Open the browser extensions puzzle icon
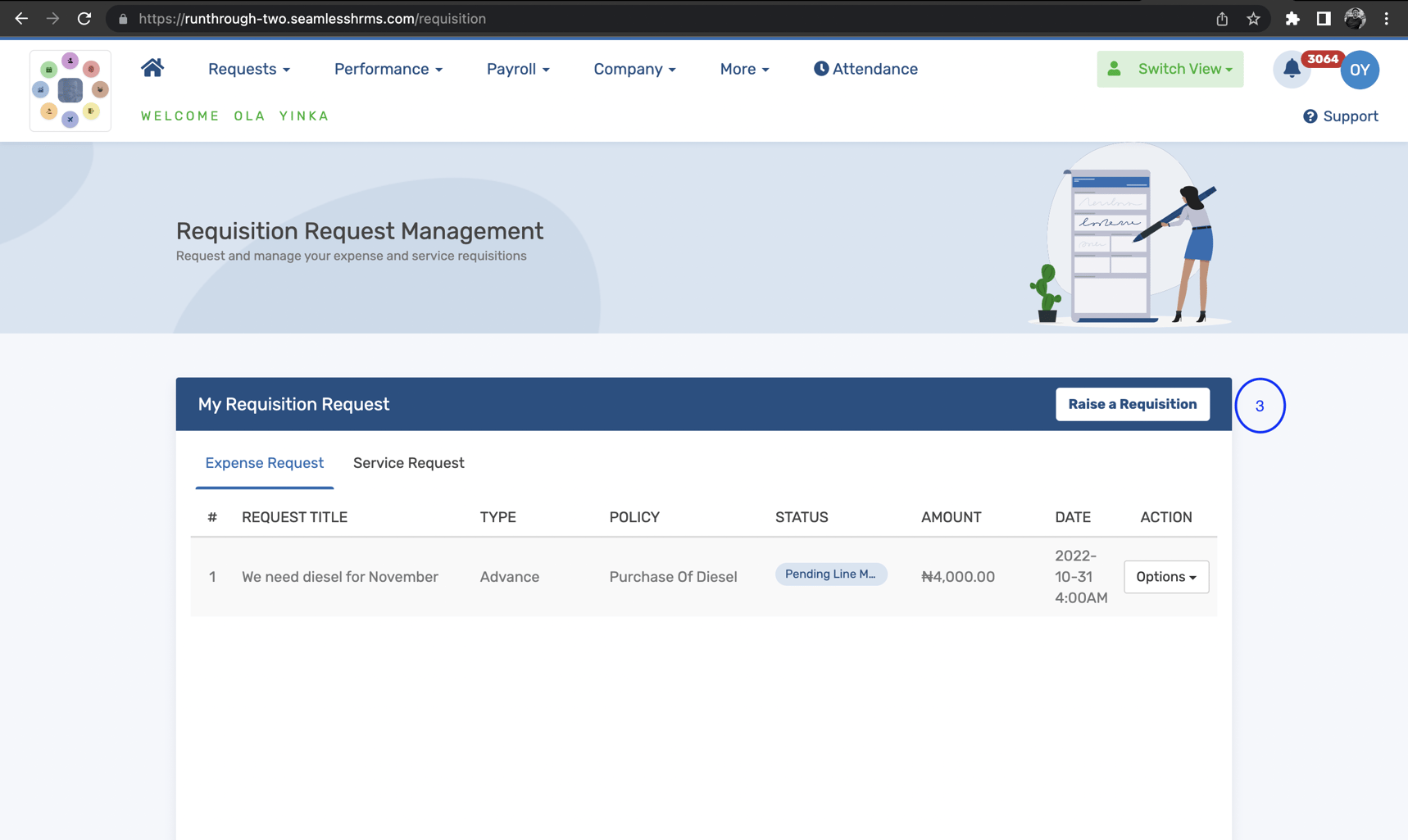The width and height of the screenshot is (1408, 840). tap(1292, 18)
